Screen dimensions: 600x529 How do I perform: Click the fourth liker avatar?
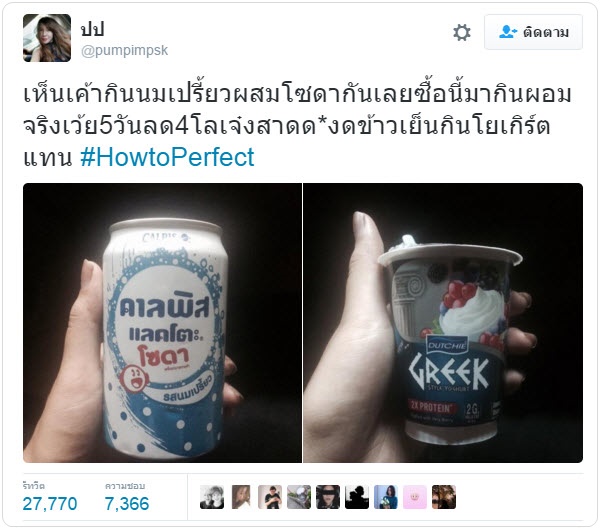(299, 497)
